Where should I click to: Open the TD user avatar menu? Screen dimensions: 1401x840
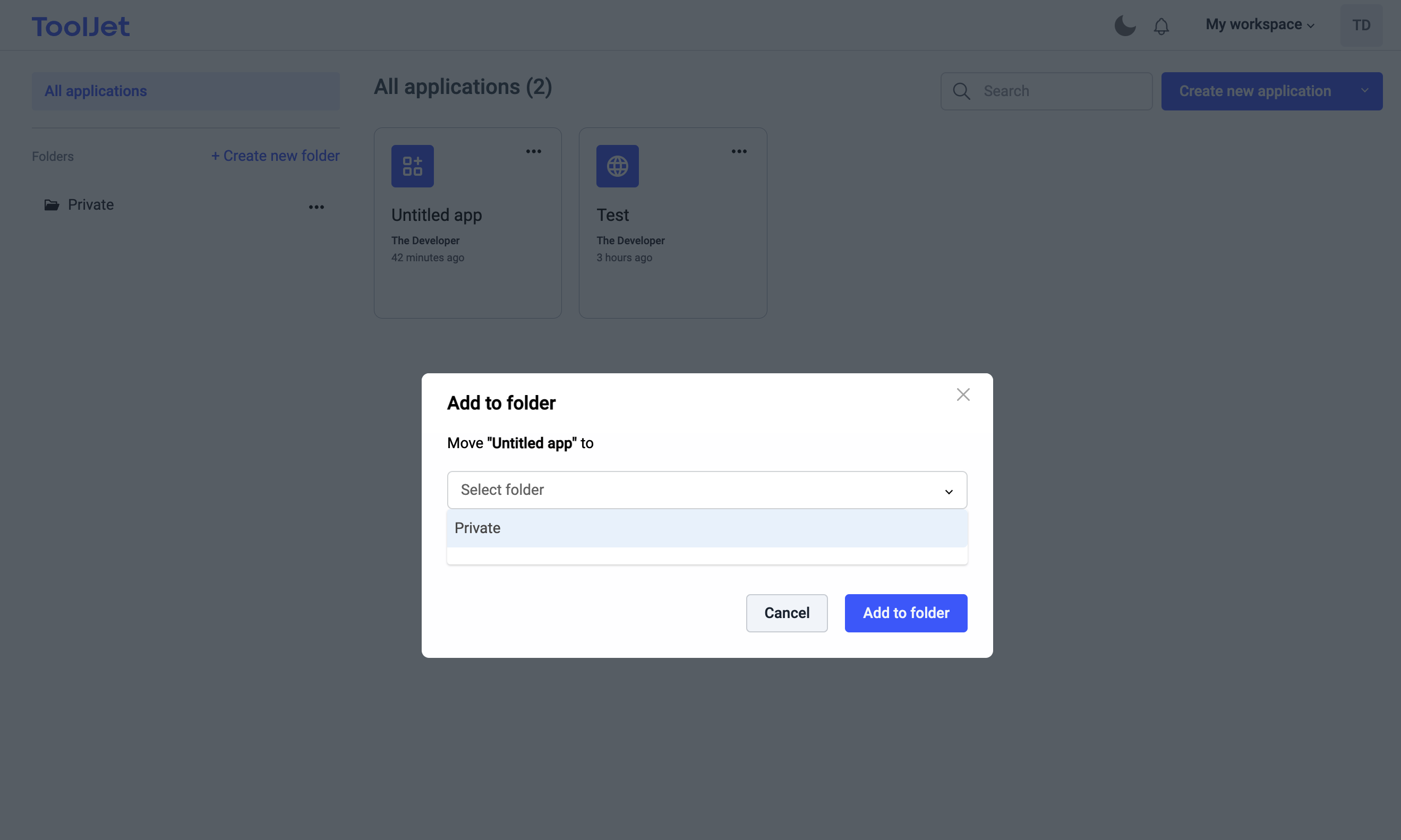[x=1361, y=25]
